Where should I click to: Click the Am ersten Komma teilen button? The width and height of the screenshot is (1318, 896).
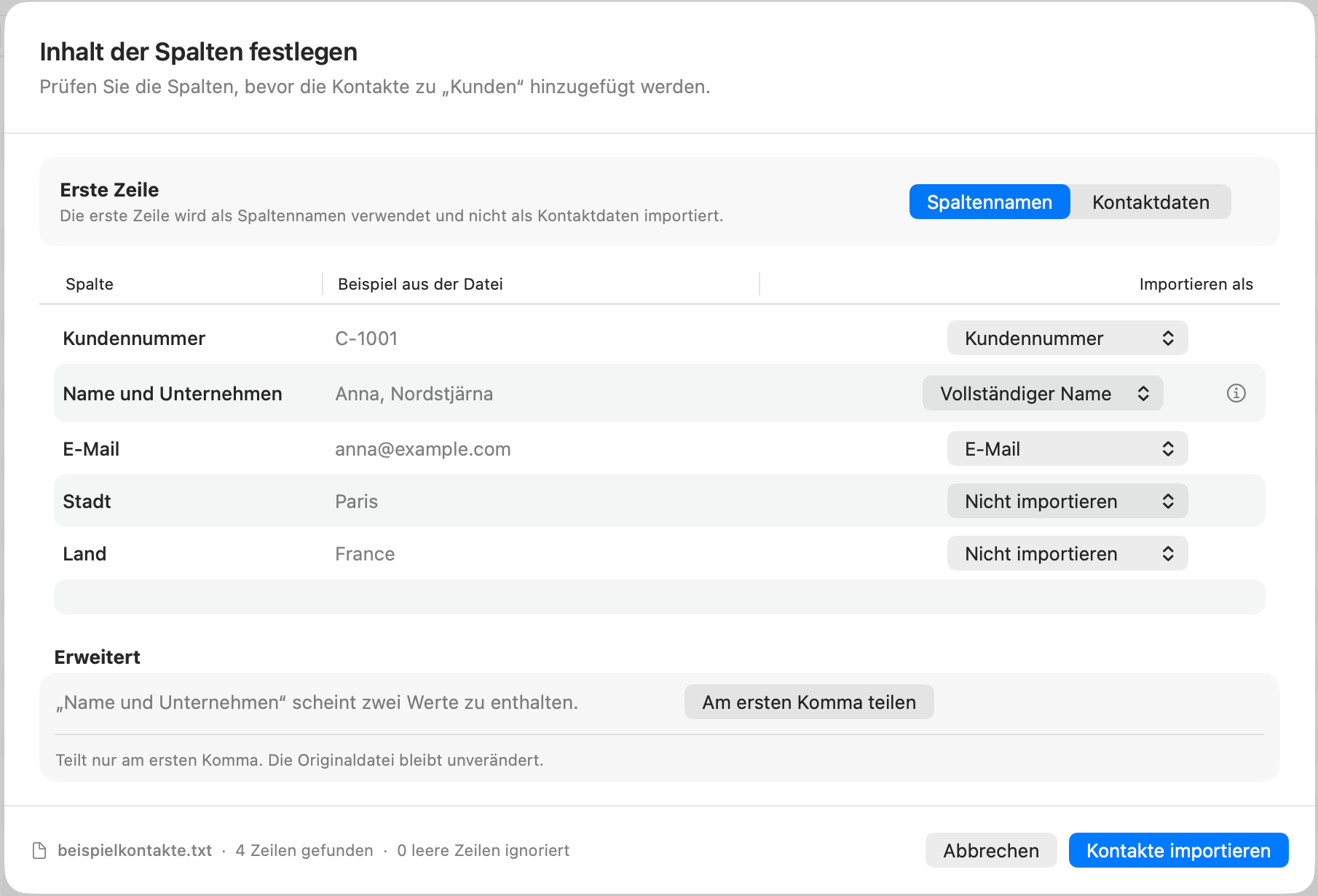(809, 702)
